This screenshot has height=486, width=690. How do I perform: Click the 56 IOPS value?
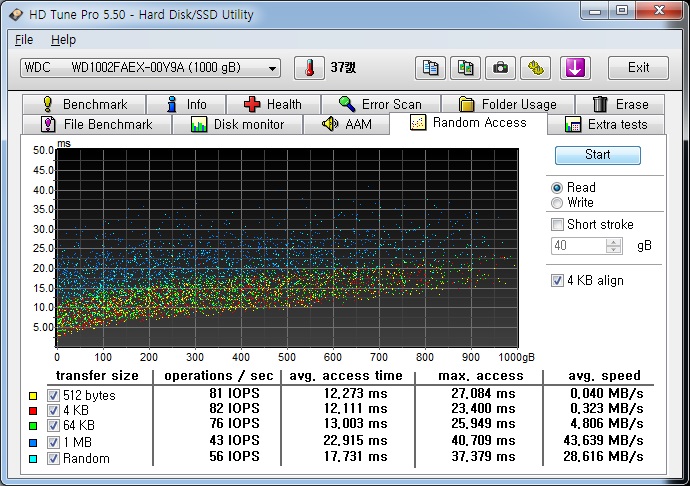coord(235,457)
